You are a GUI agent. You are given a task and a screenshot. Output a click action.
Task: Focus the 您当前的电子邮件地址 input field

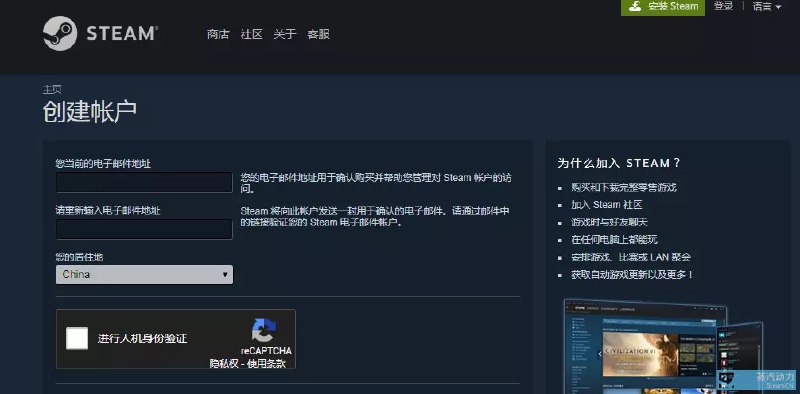[144, 182]
